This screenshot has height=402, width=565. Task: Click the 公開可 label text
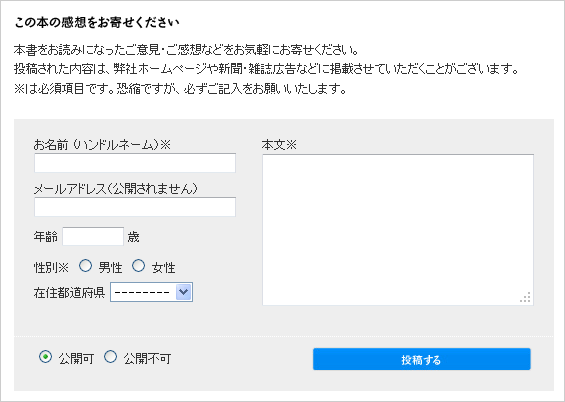click(76, 358)
